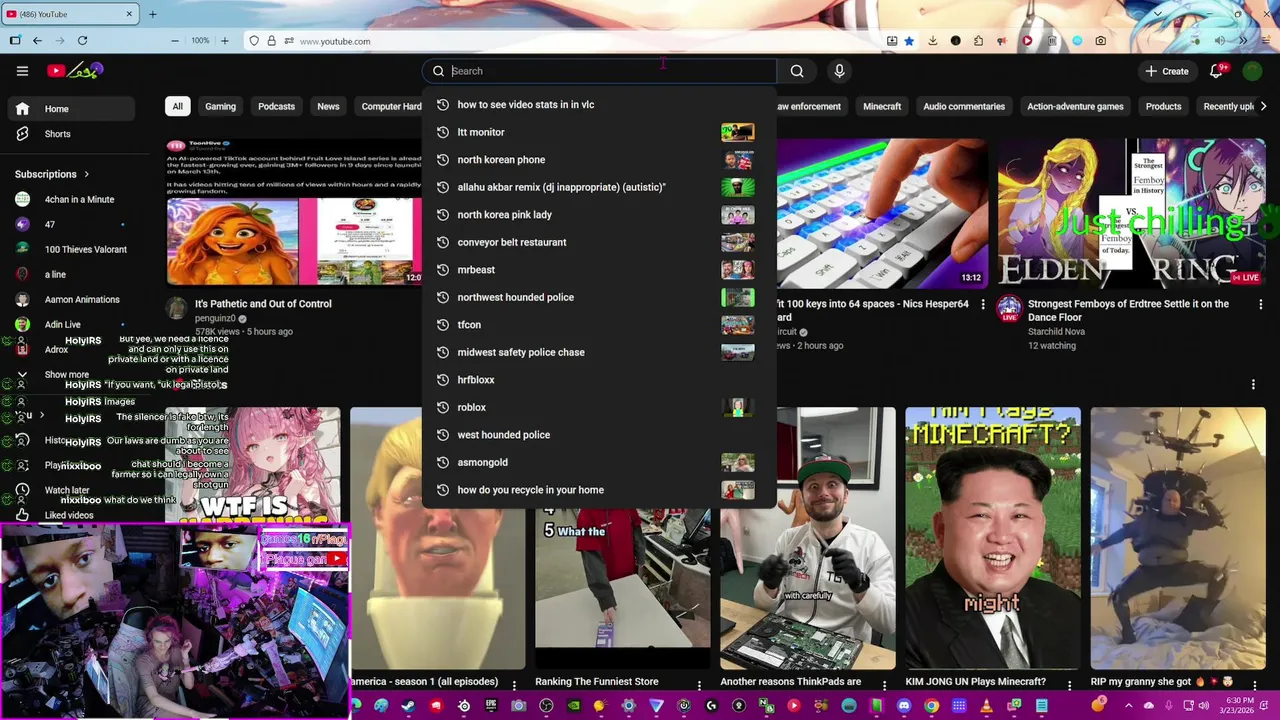This screenshot has height=720, width=1280.
Task: Open Steam from the taskbar
Action: pos(408,706)
